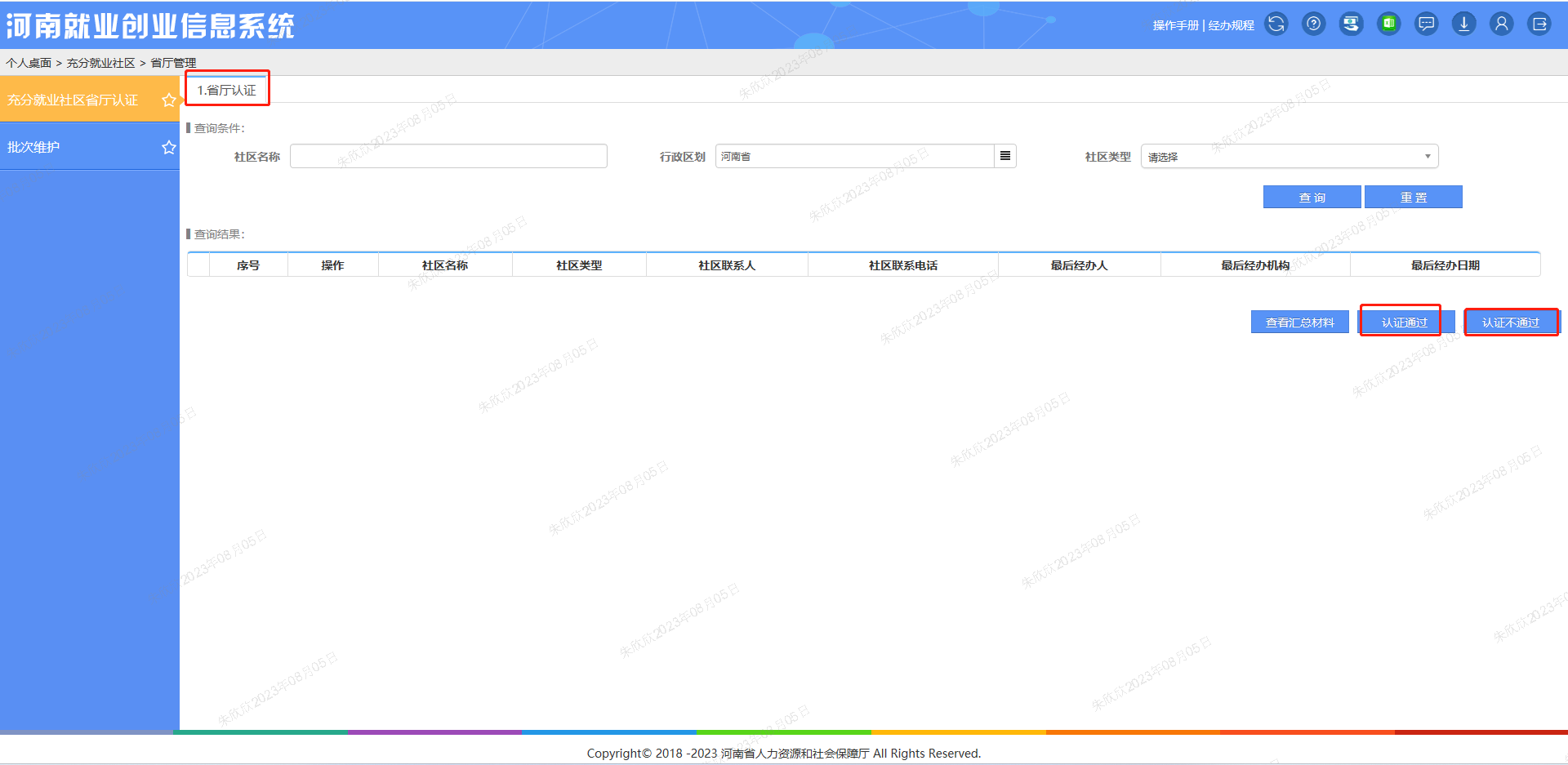Screen dimensions: 1568x765
Task: Click the logout icon at top right
Action: coord(1539,24)
